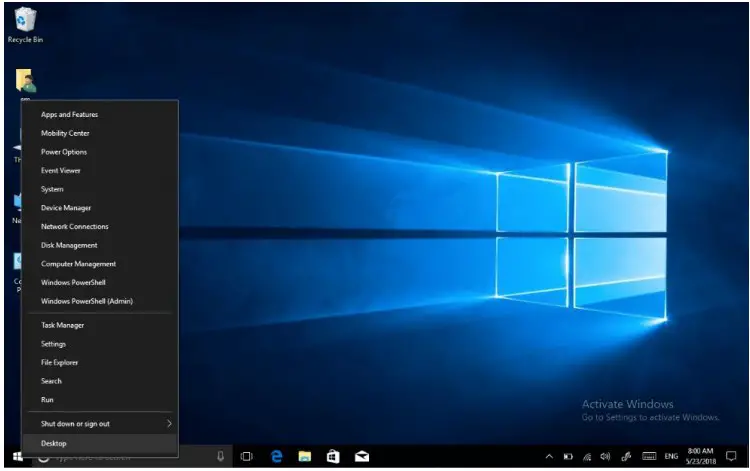Launch Computer Management

pos(100,263)
